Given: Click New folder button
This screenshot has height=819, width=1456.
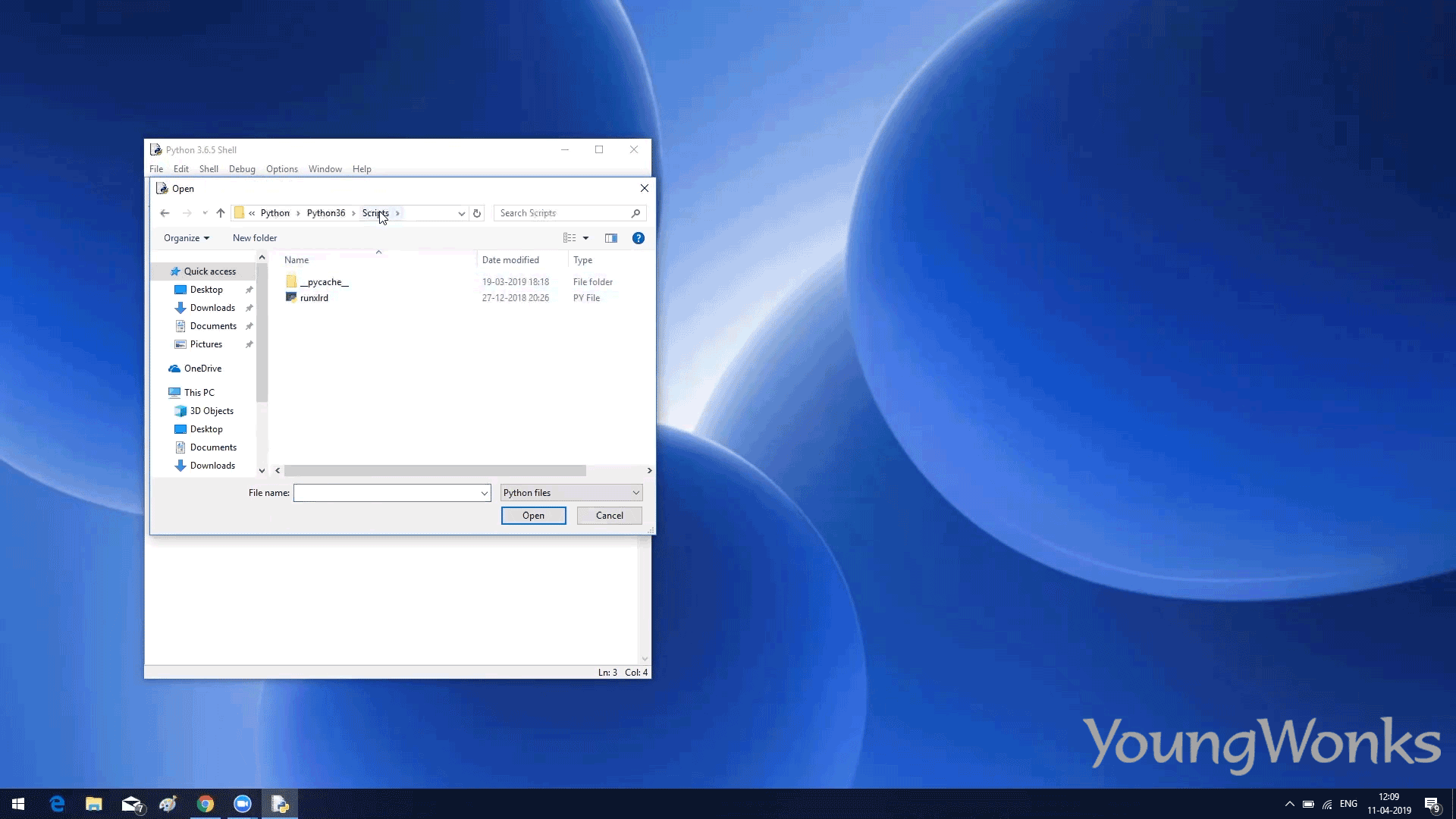Looking at the screenshot, I should 255,238.
